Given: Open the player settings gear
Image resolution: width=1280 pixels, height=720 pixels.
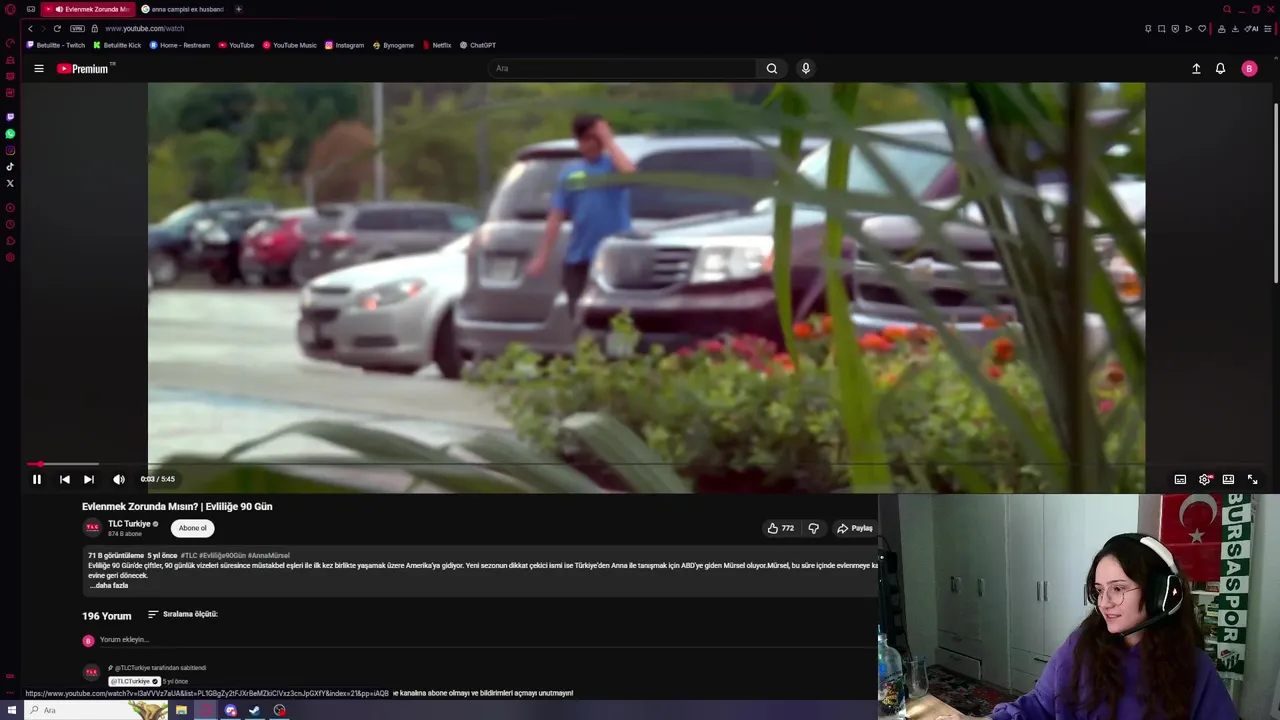Looking at the screenshot, I should [x=1205, y=479].
